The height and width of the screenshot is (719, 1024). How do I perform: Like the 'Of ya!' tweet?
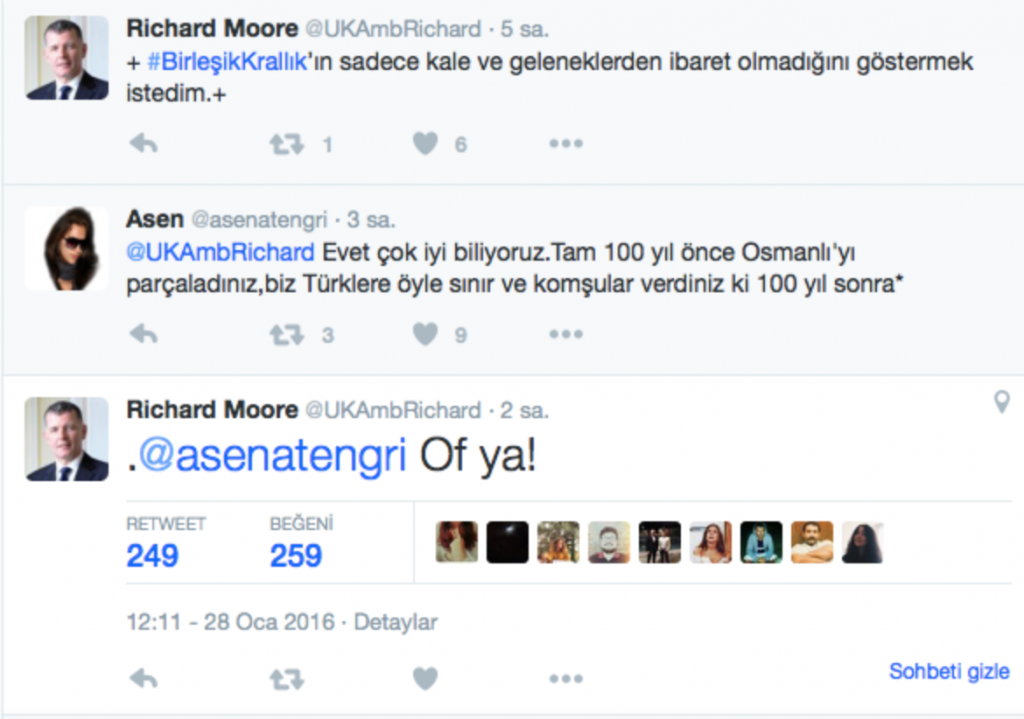click(426, 679)
